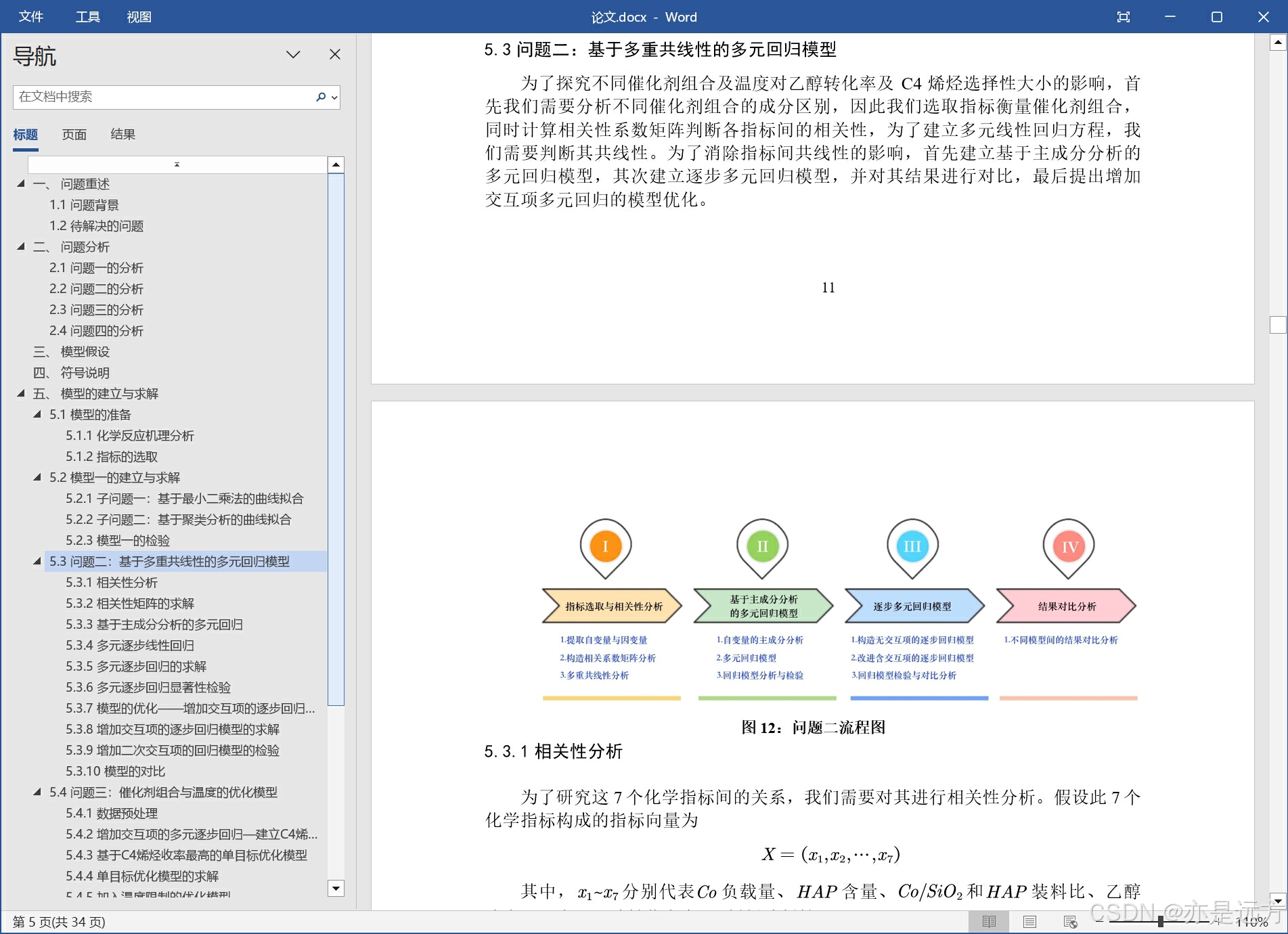Go to heading 5.2.1 子问题一

point(184,498)
